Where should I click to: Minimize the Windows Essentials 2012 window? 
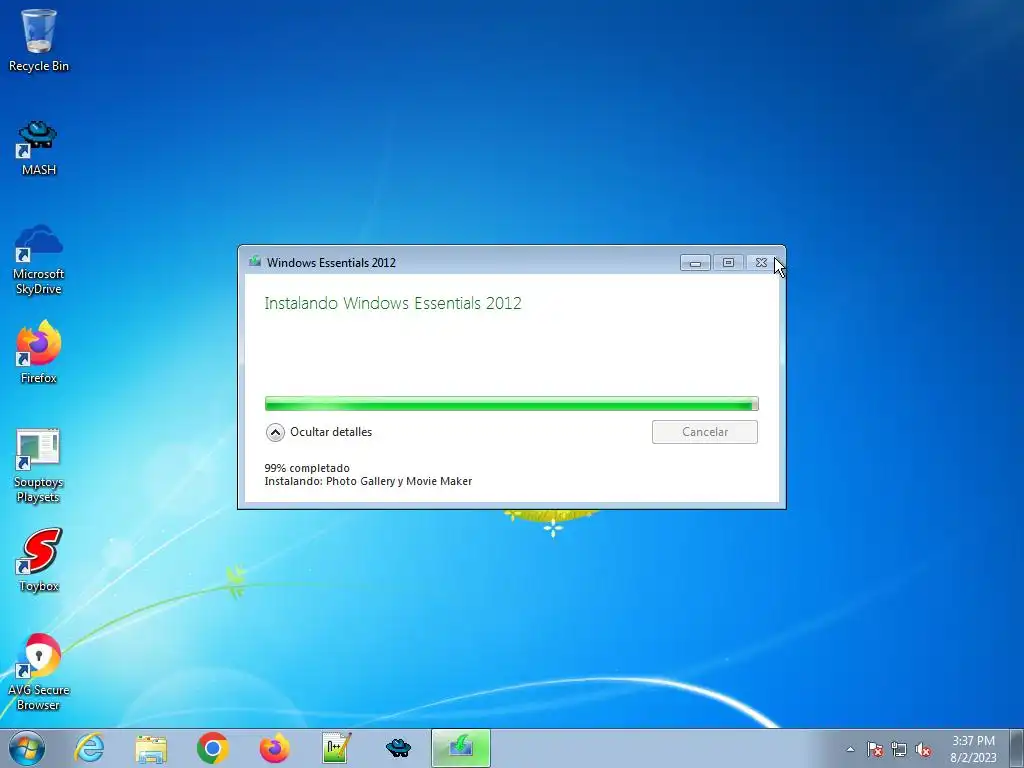695,263
